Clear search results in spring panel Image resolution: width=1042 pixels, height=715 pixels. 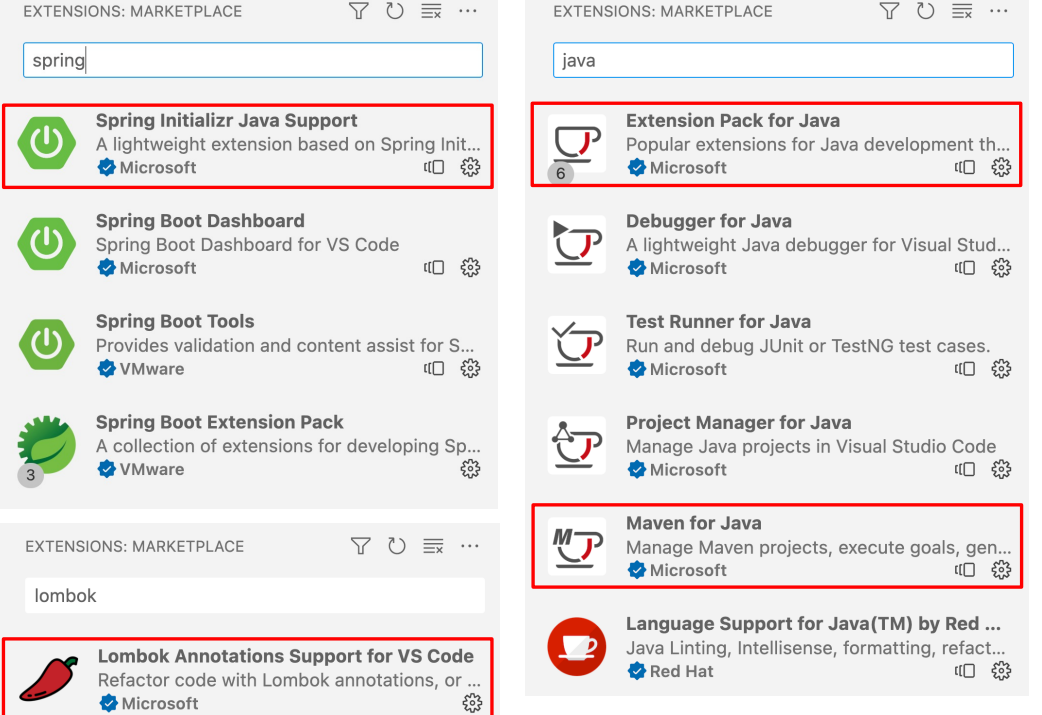(x=431, y=11)
